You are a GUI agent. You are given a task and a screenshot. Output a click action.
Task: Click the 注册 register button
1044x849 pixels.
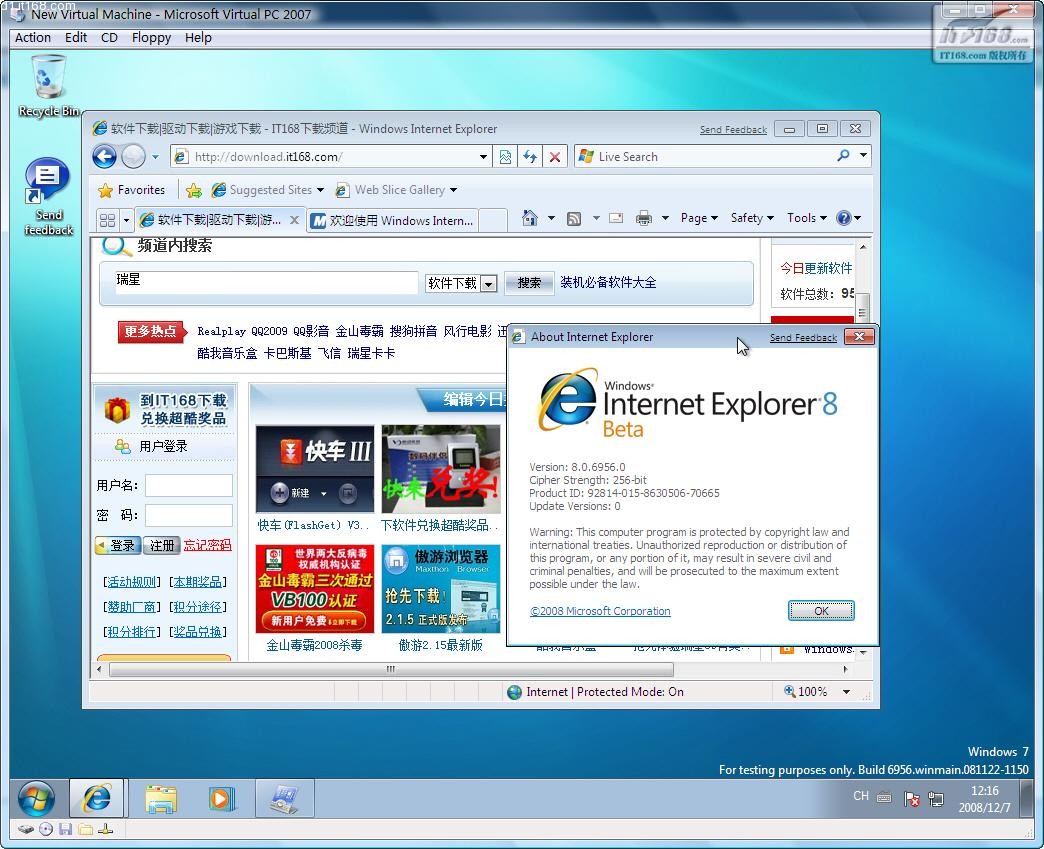pyautogui.click(x=162, y=545)
